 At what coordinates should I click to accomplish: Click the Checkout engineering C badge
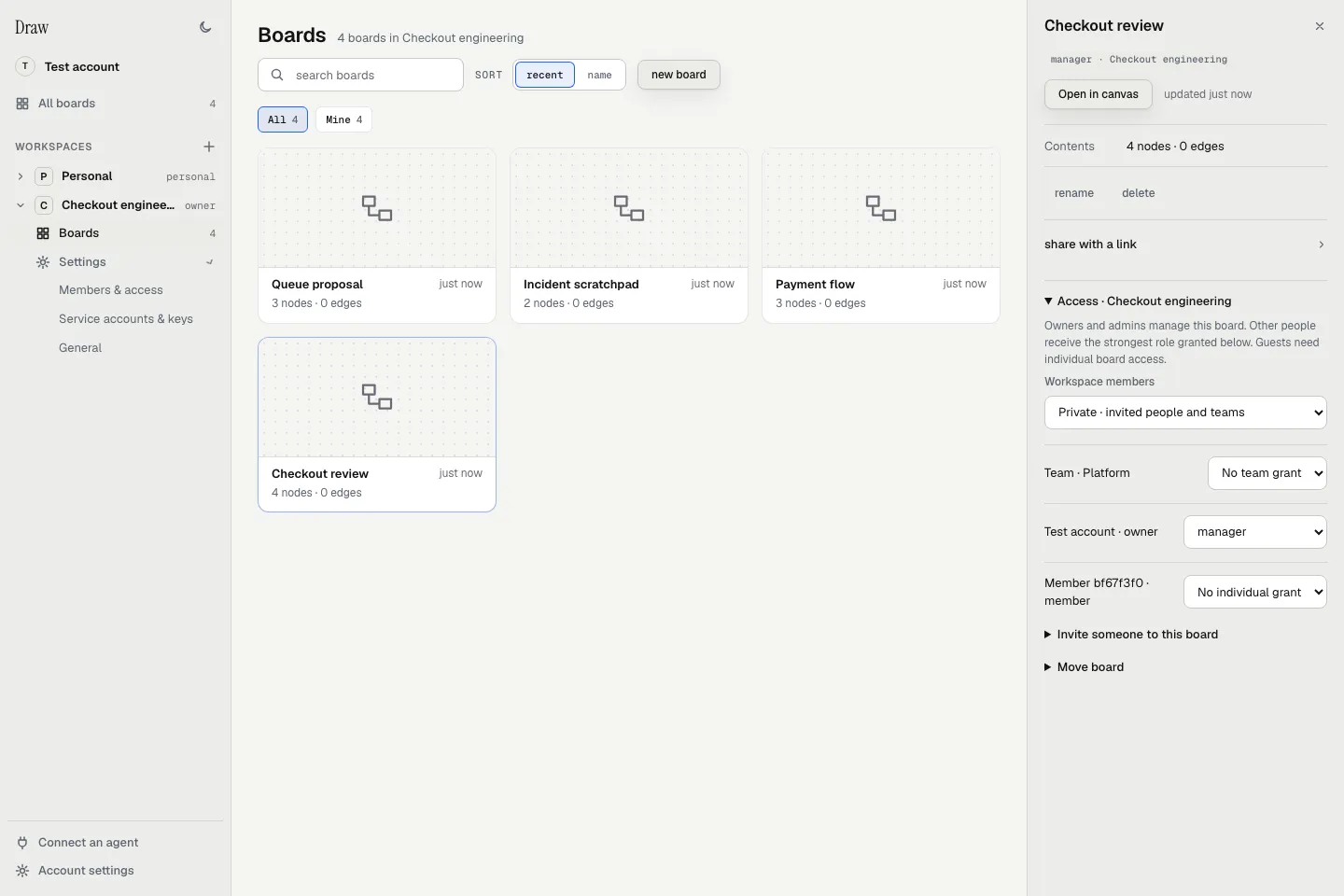44,205
